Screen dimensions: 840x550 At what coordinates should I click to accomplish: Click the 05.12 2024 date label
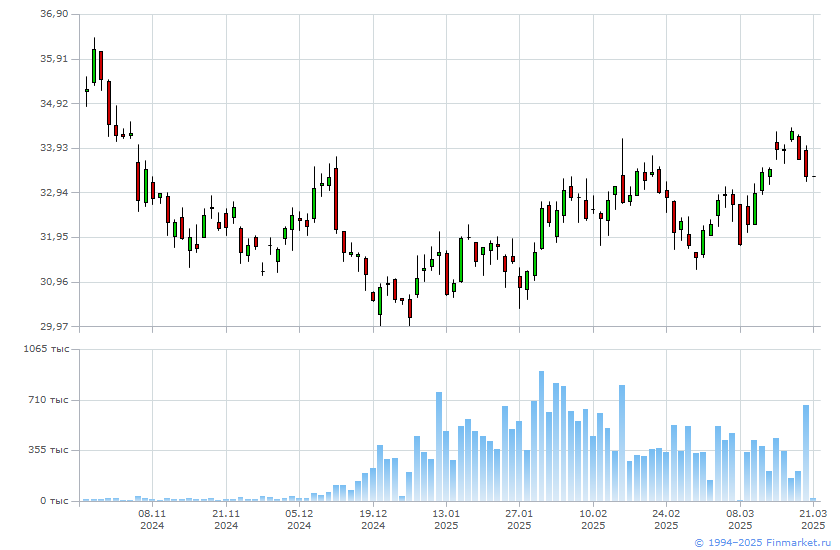point(299,519)
